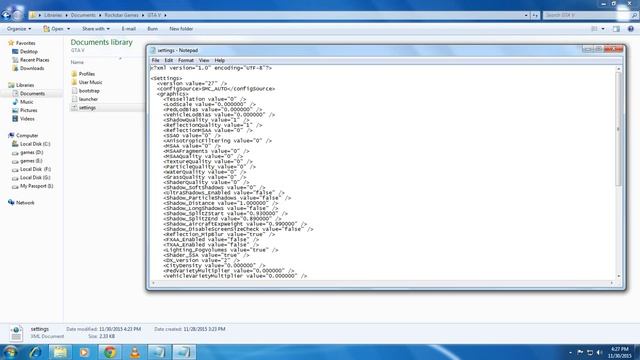The width and height of the screenshot is (640, 360).
Task: Click New folder in Explorer toolbar
Action: coord(181,29)
